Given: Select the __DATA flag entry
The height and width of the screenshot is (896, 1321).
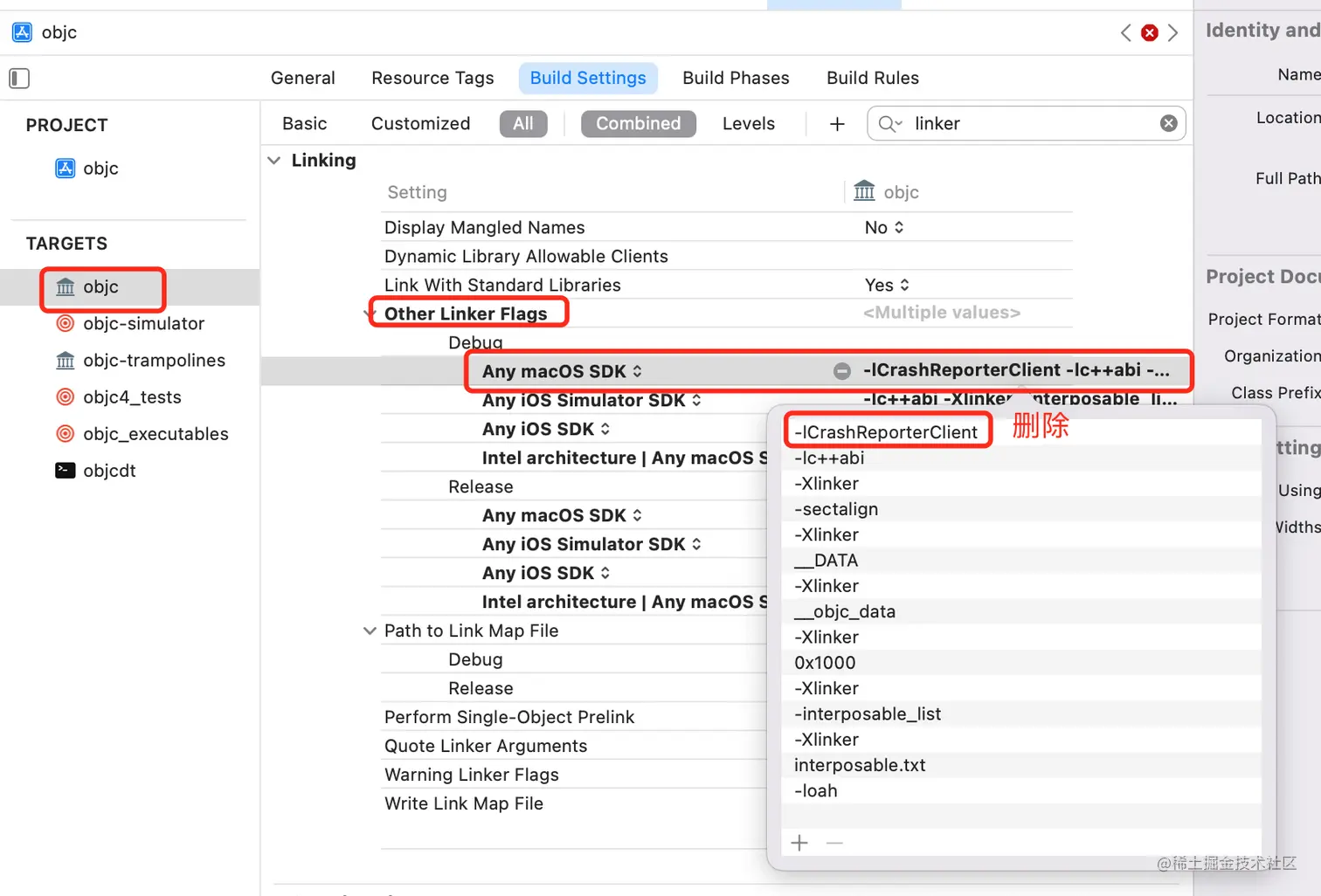Looking at the screenshot, I should coord(1021,561).
